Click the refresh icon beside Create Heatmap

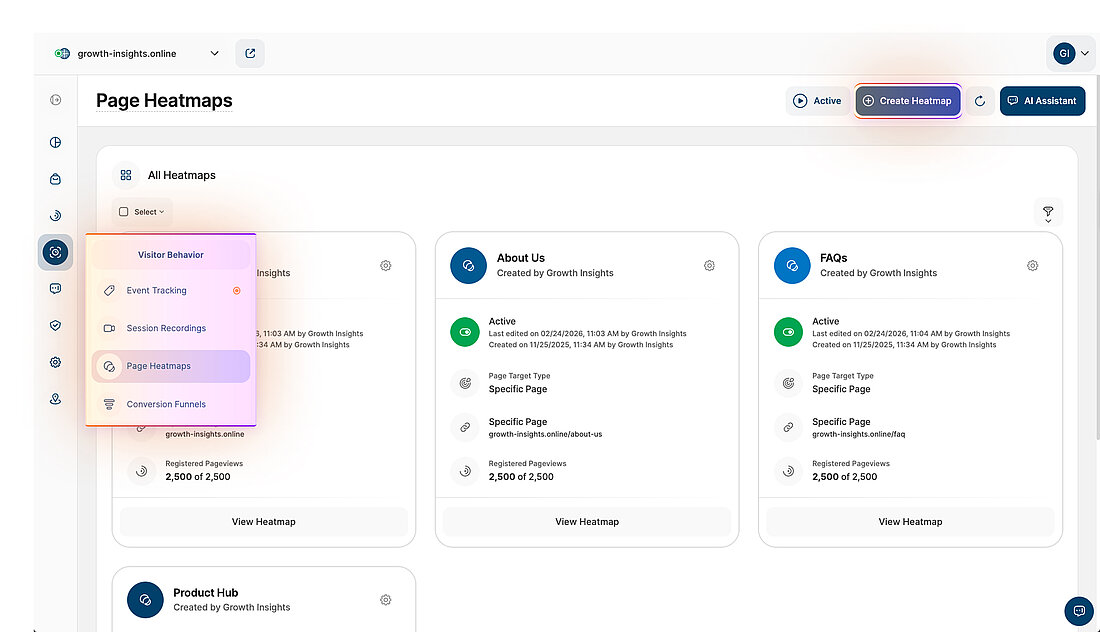click(x=979, y=100)
